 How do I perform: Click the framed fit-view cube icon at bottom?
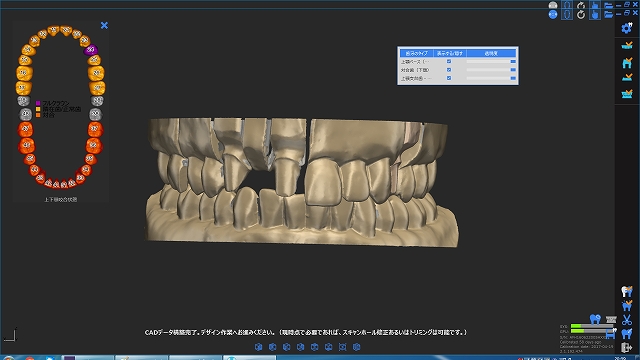[342, 347]
